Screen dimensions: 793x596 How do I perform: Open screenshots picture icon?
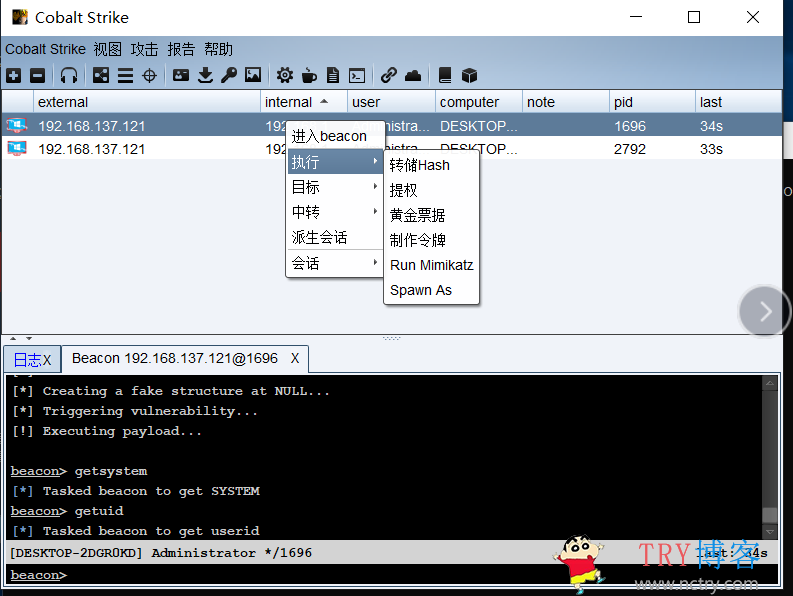pyautogui.click(x=253, y=75)
